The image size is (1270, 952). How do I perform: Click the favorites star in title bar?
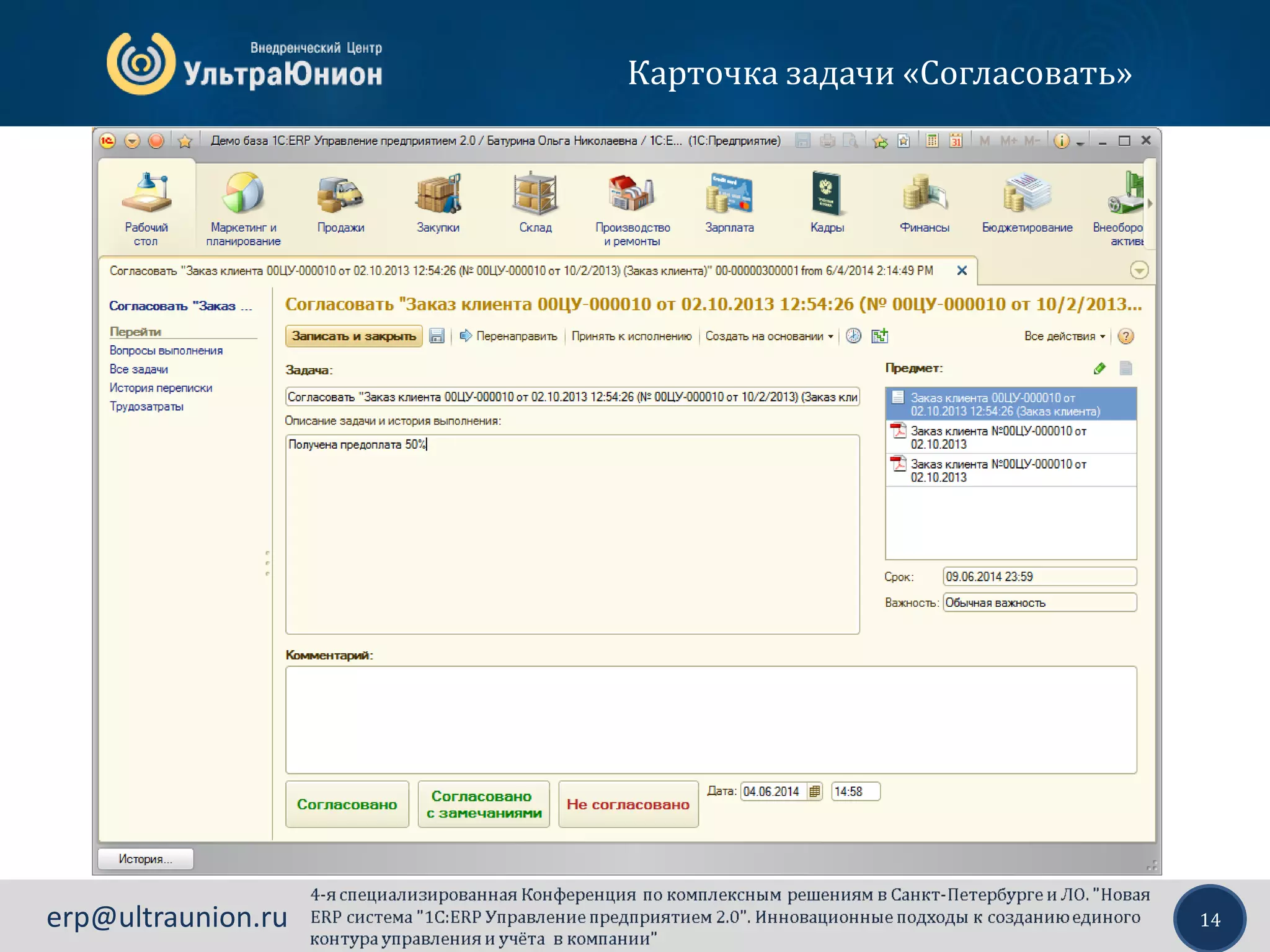coord(184,141)
